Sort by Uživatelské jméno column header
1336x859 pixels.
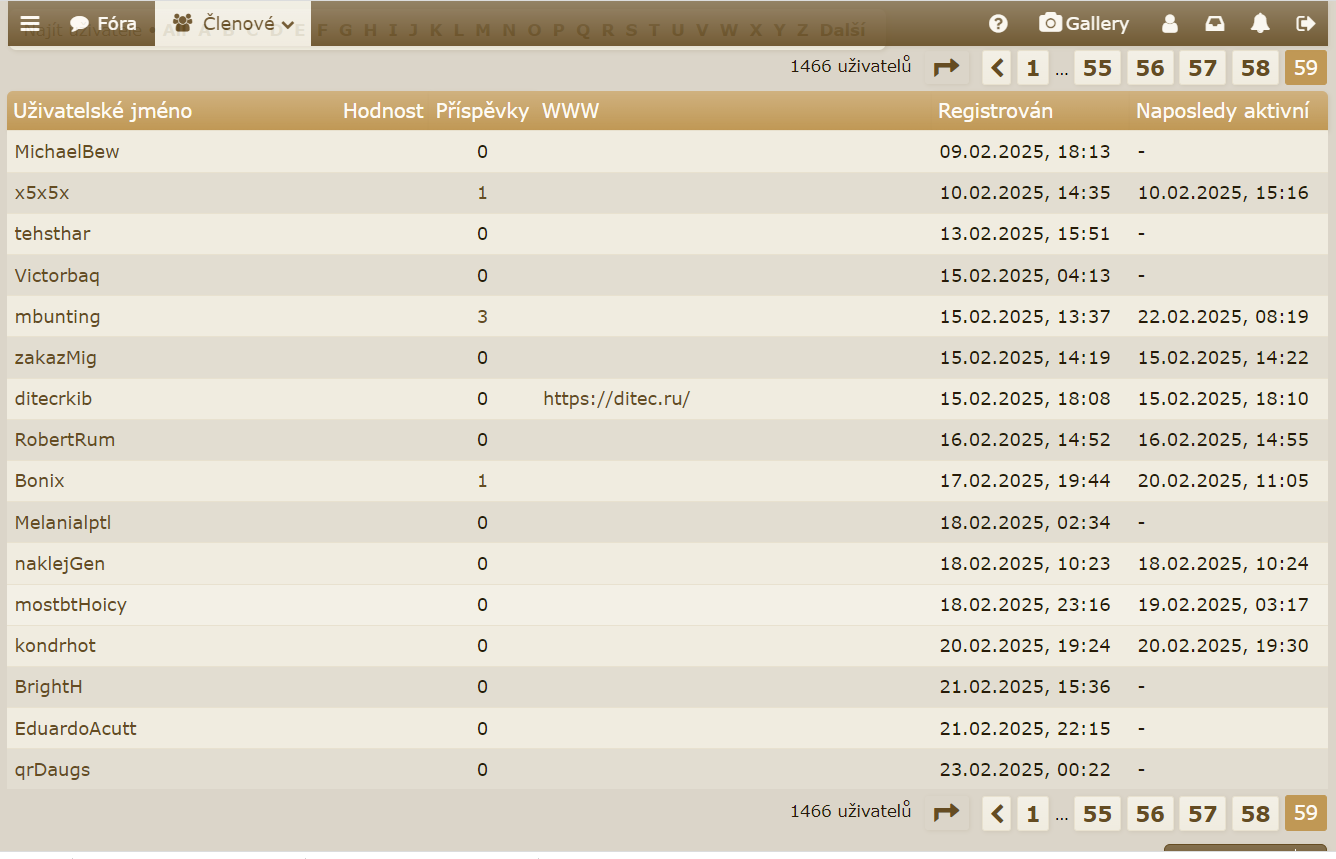coord(102,111)
